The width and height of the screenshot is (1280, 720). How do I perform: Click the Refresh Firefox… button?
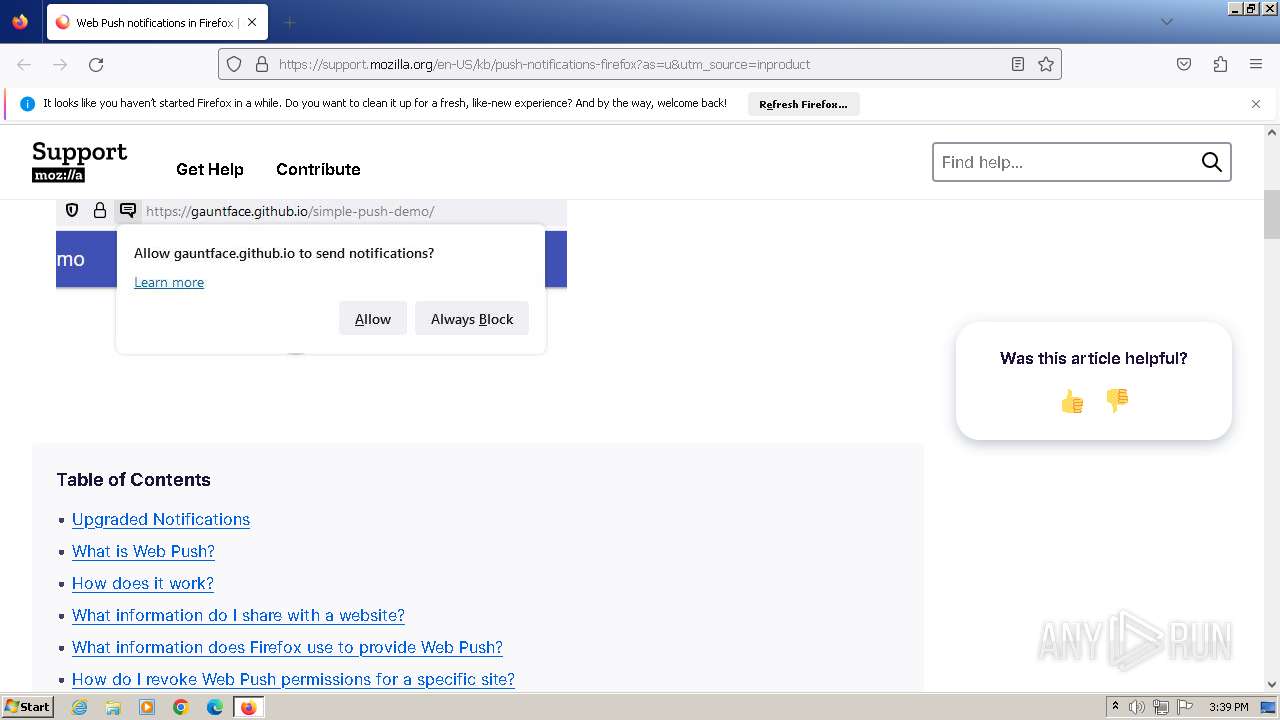[803, 104]
